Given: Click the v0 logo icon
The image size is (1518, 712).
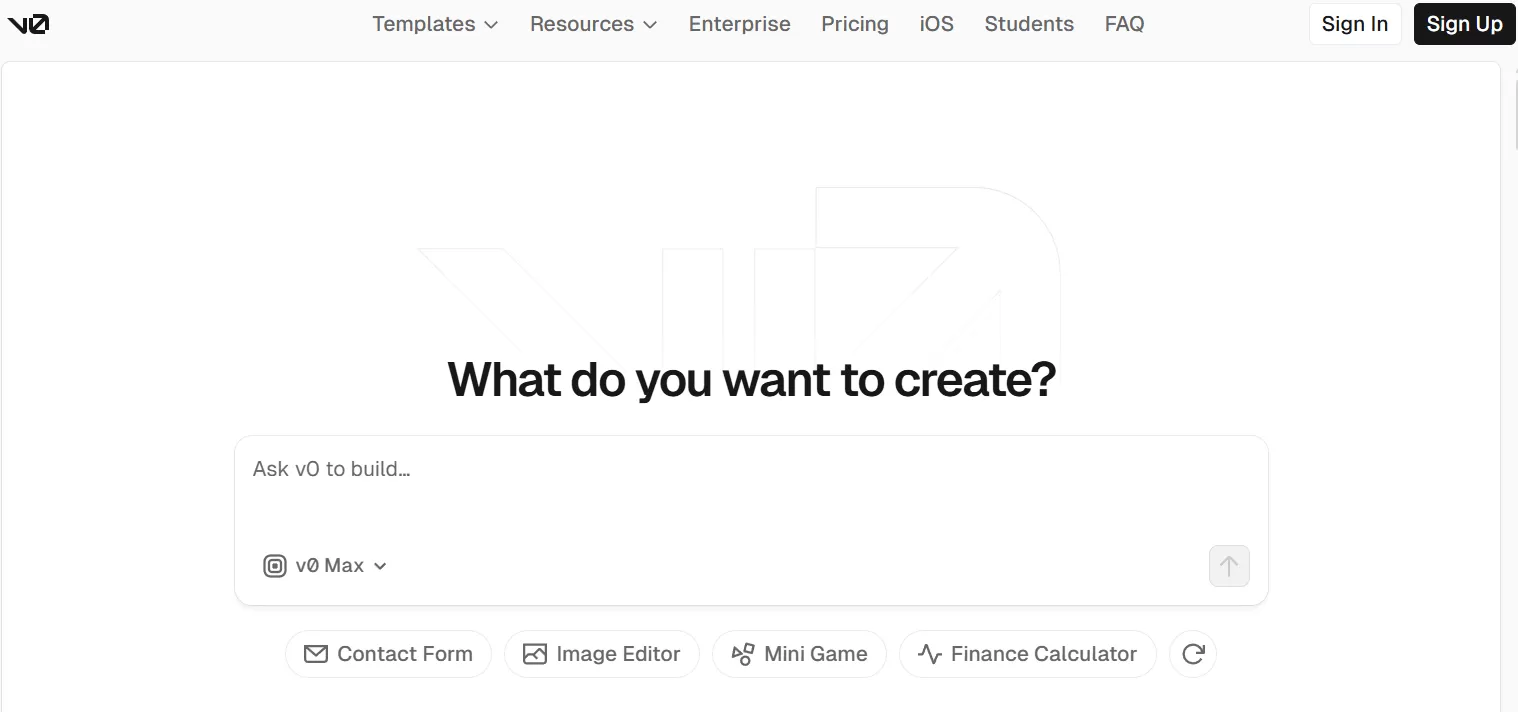Looking at the screenshot, I should click(28, 24).
